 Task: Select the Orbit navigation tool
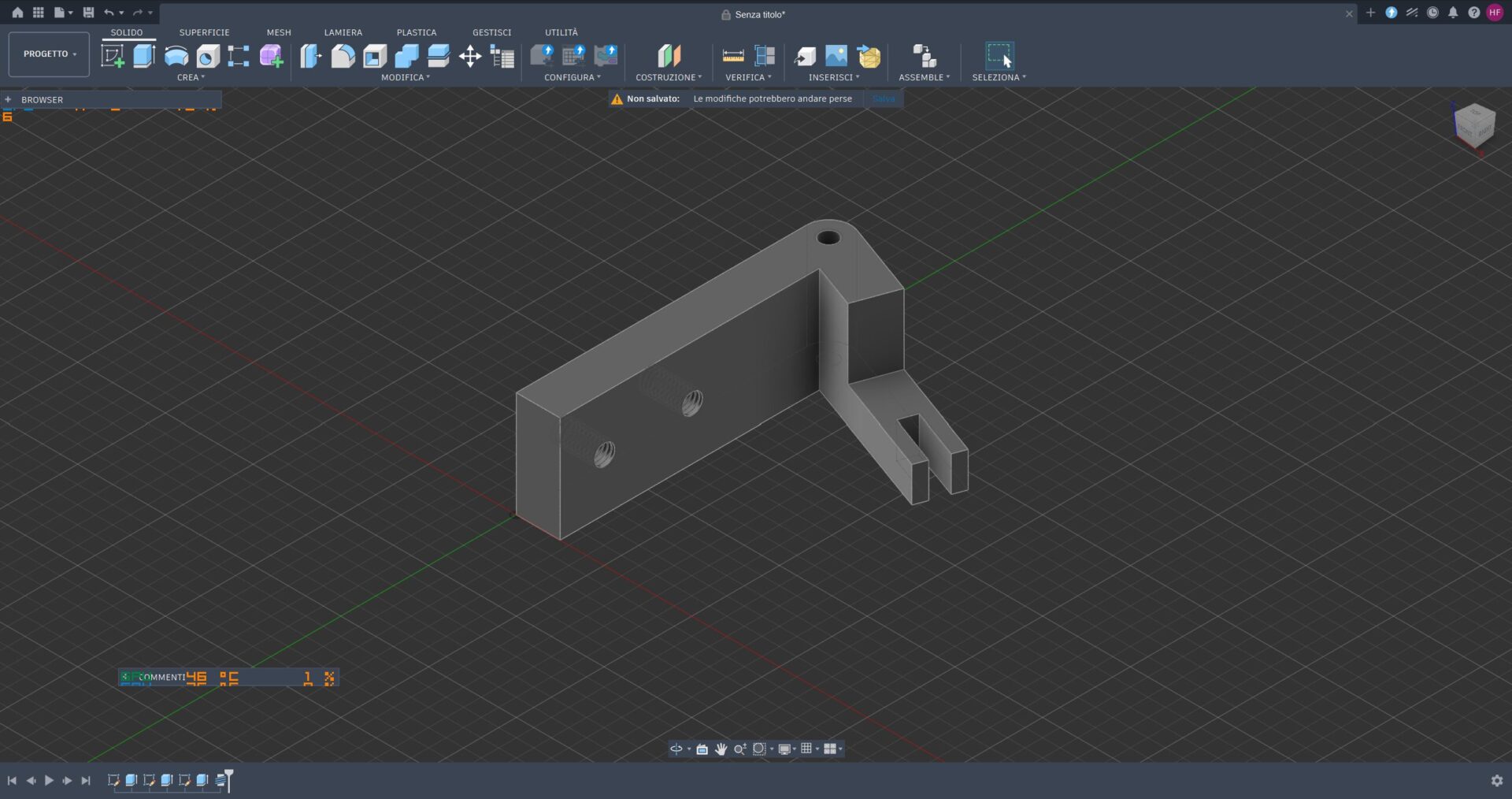click(676, 749)
